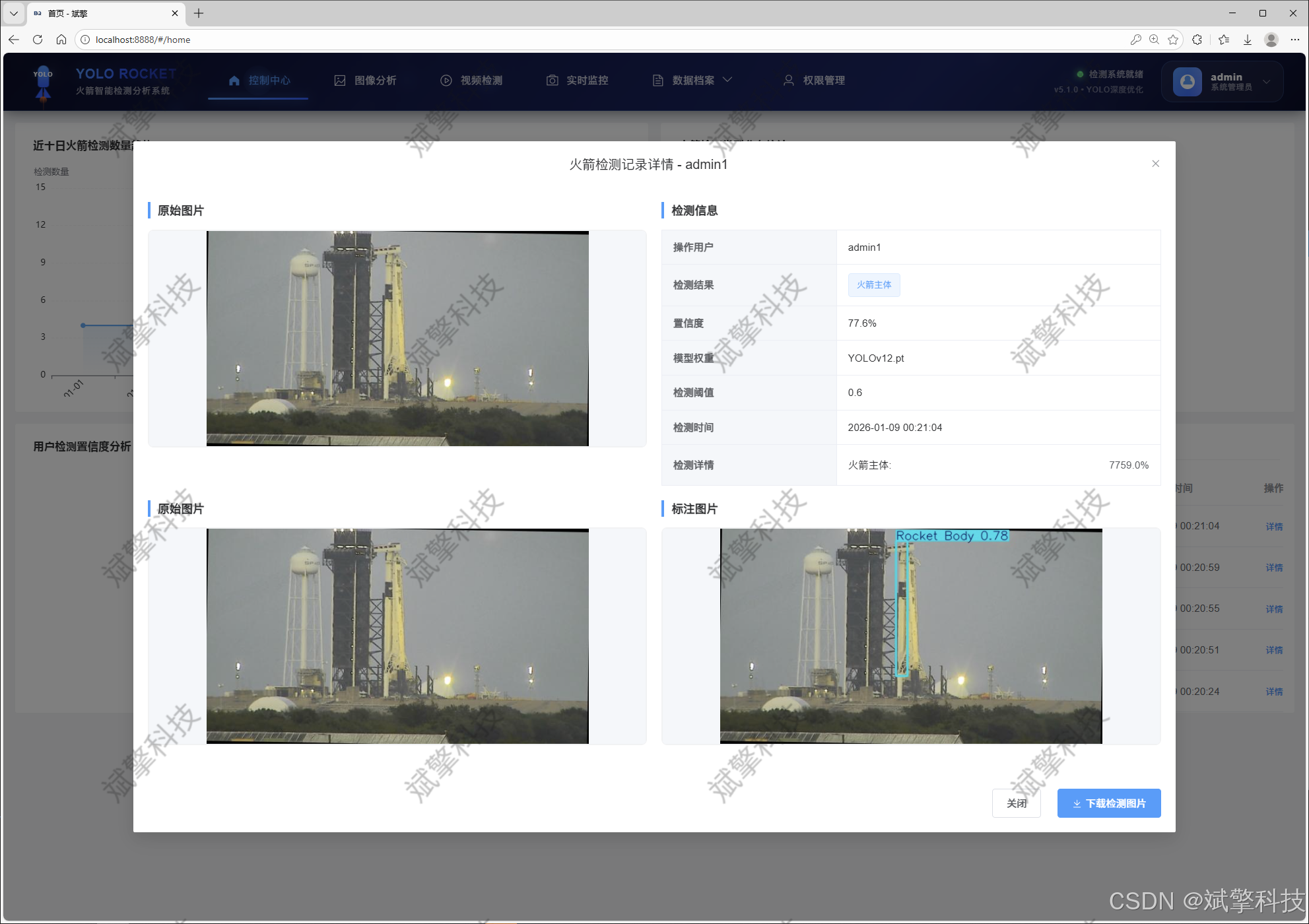This screenshot has width=1309, height=924.
Task: Close the 首页 browser tab
Action: 175,13
